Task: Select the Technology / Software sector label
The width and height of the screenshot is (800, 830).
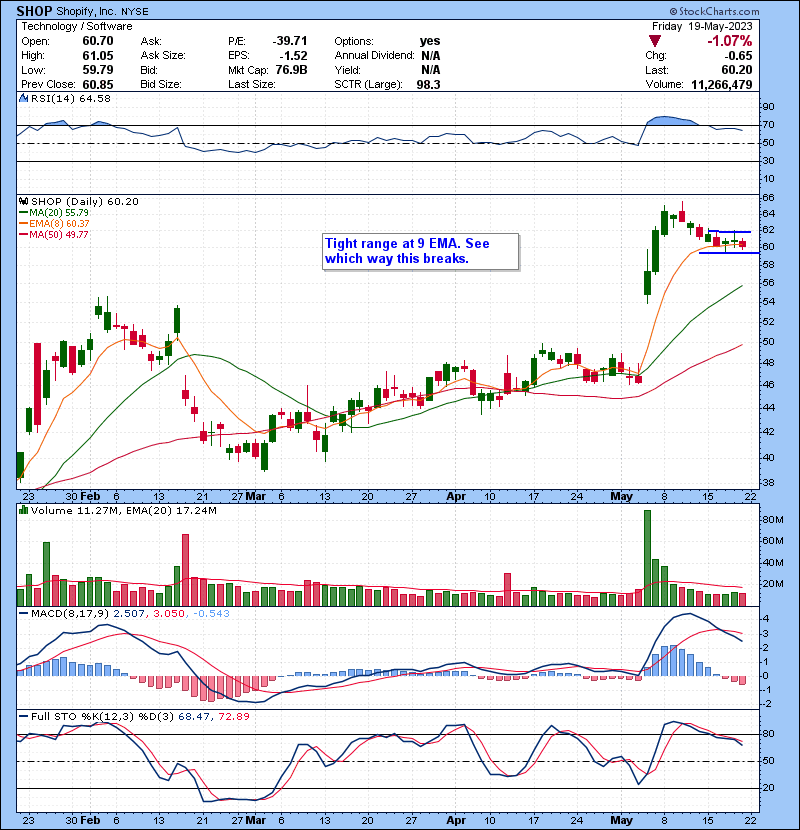Action: (77, 26)
